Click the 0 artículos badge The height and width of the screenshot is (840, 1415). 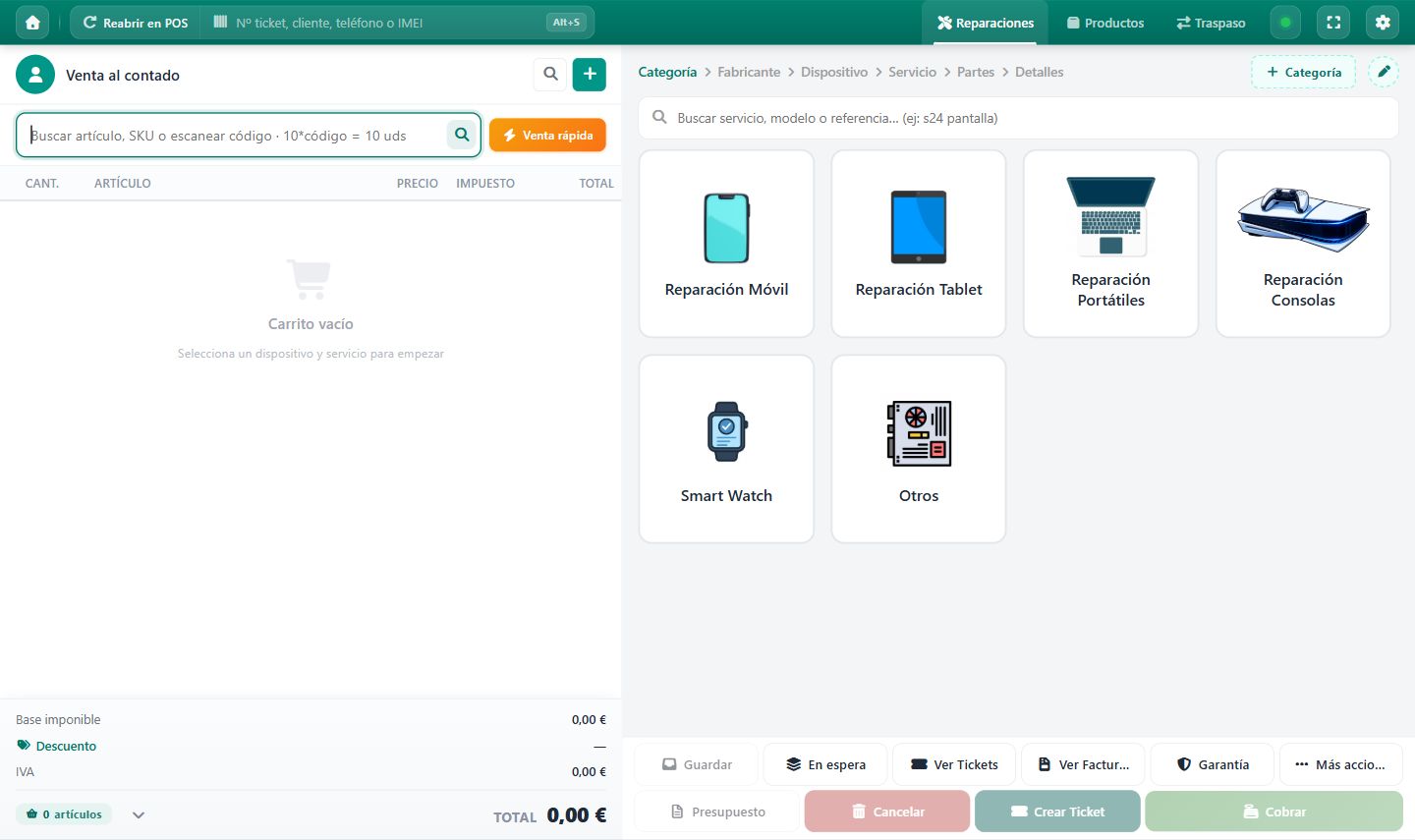(x=64, y=814)
